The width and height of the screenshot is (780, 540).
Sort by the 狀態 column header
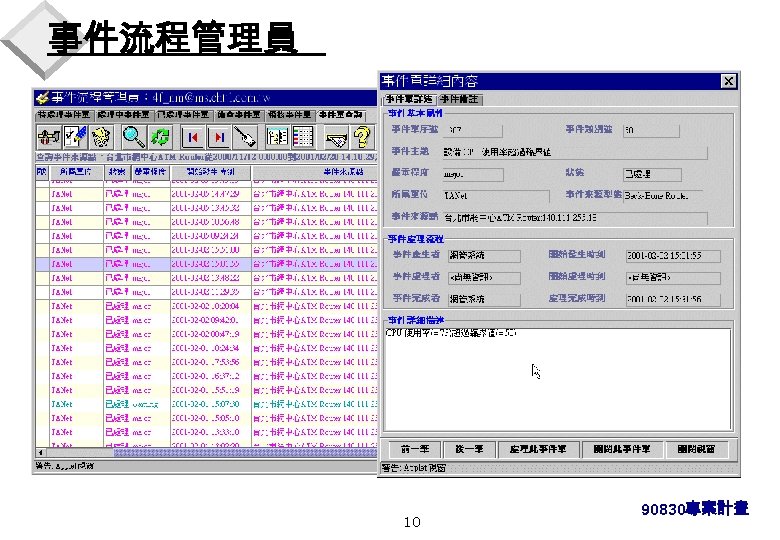[117, 172]
